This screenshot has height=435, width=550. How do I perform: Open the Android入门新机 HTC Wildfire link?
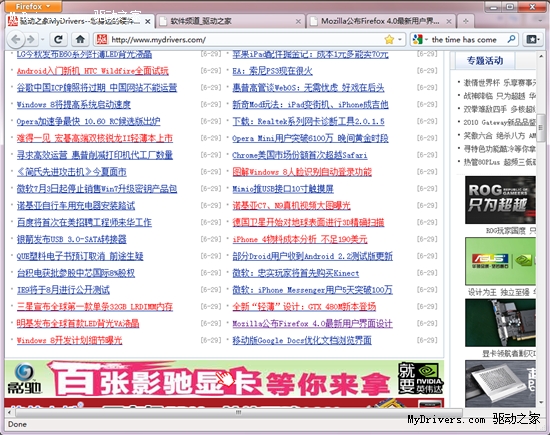(93, 71)
